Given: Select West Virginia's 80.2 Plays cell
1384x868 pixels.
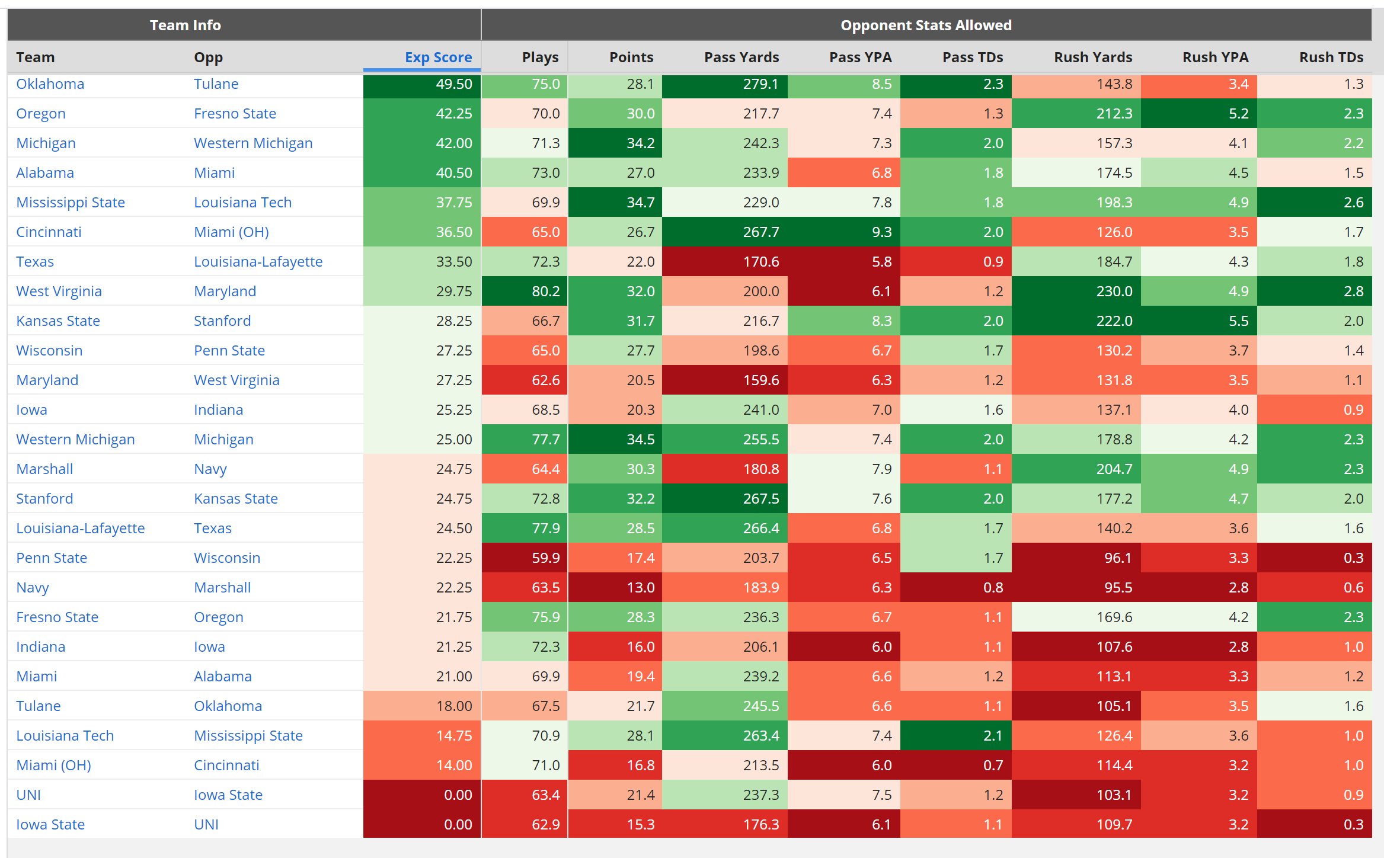Looking at the screenshot, I should (525, 291).
